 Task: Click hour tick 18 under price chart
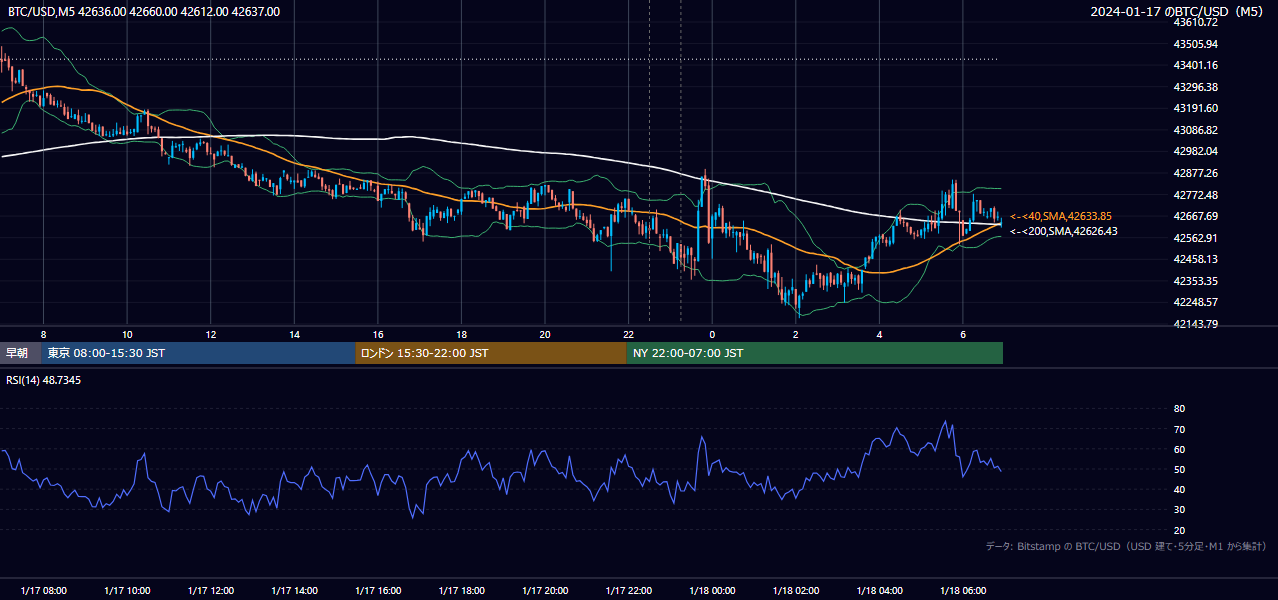click(461, 334)
